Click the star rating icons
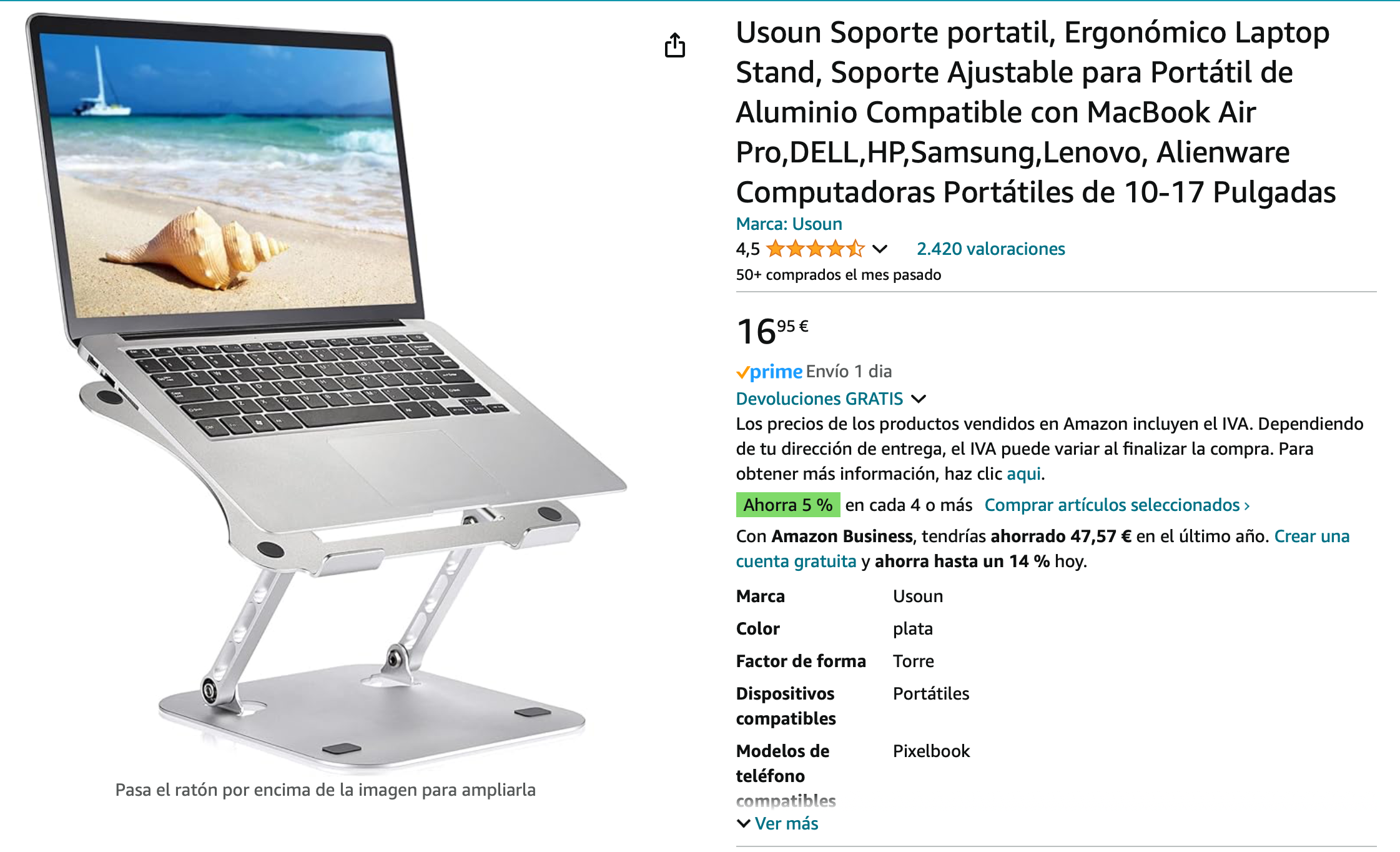 (x=815, y=249)
